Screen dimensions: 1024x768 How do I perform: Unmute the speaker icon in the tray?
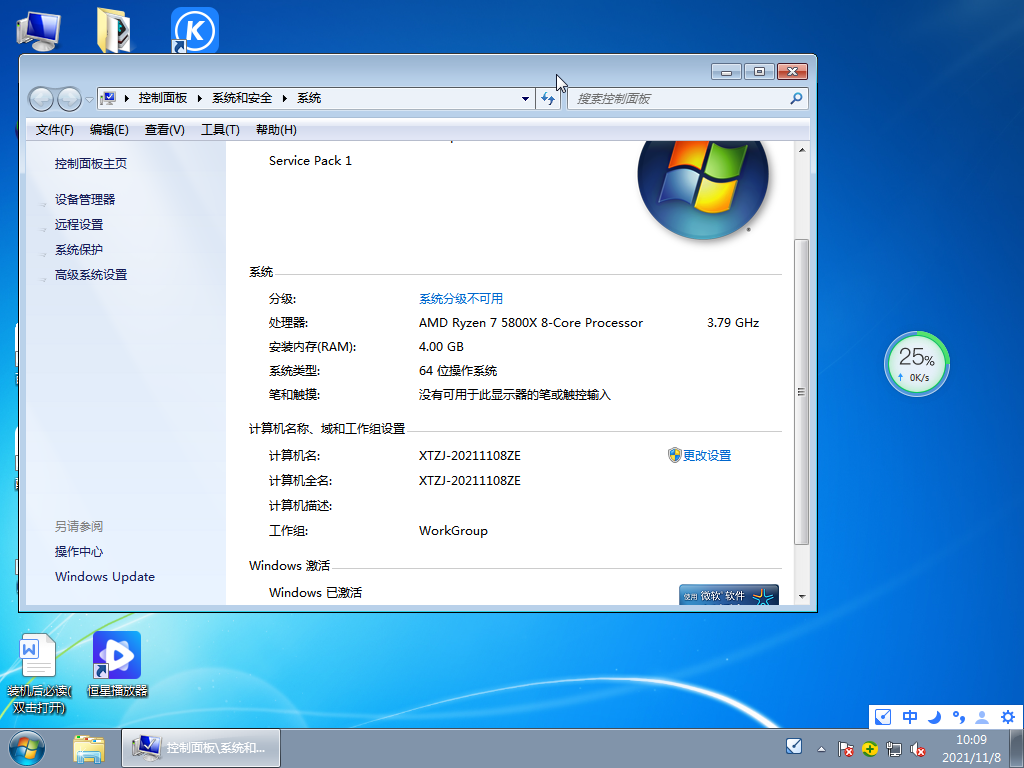tap(918, 749)
